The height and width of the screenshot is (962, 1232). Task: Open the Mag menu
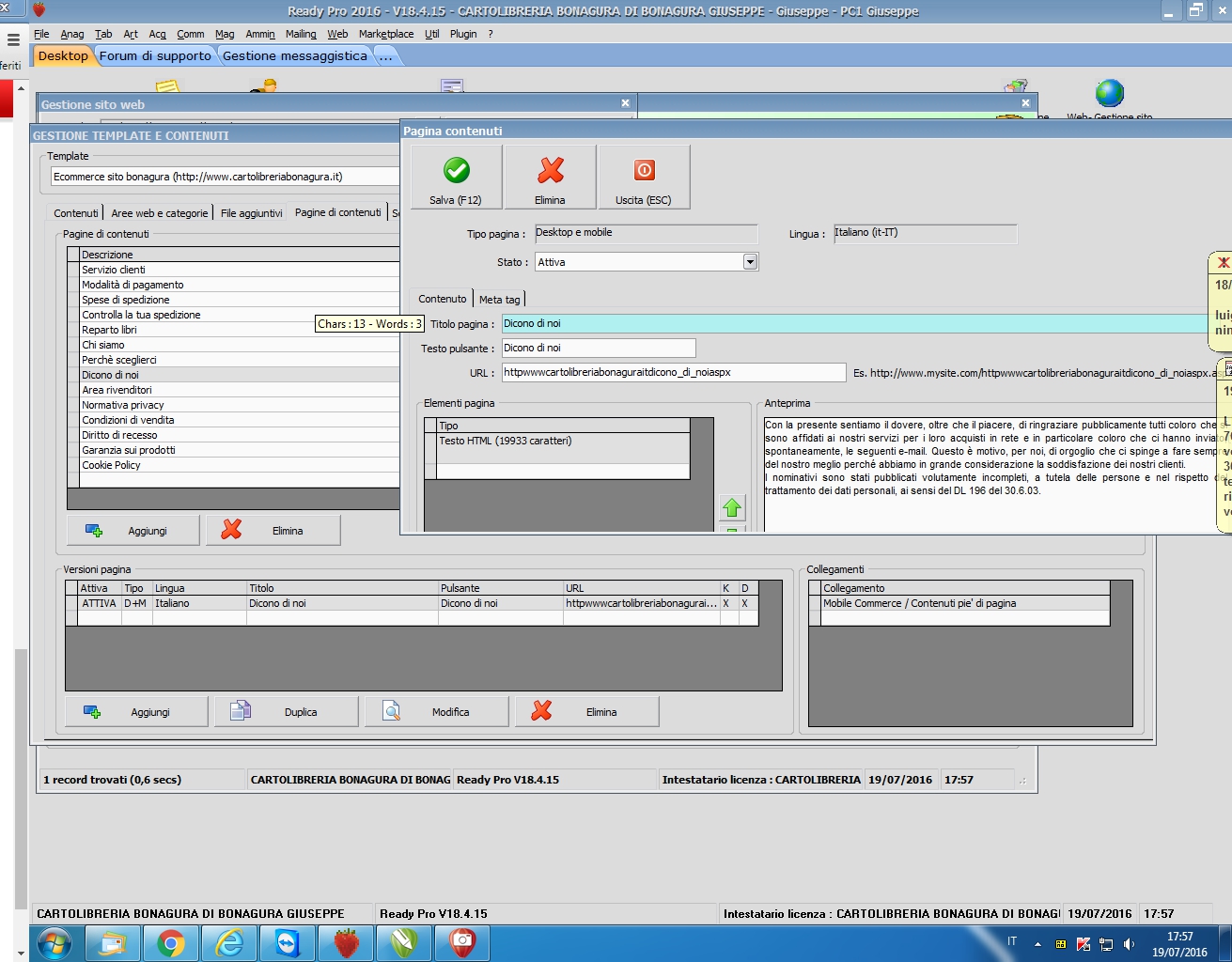(x=225, y=34)
